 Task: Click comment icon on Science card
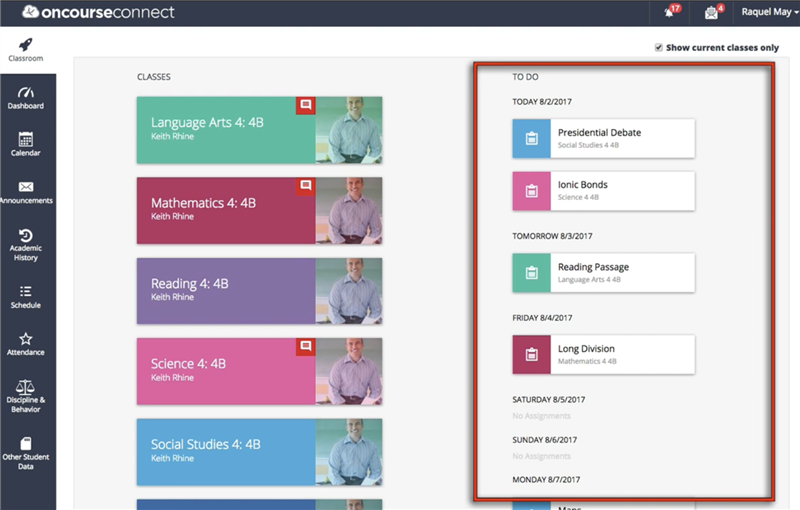306,346
